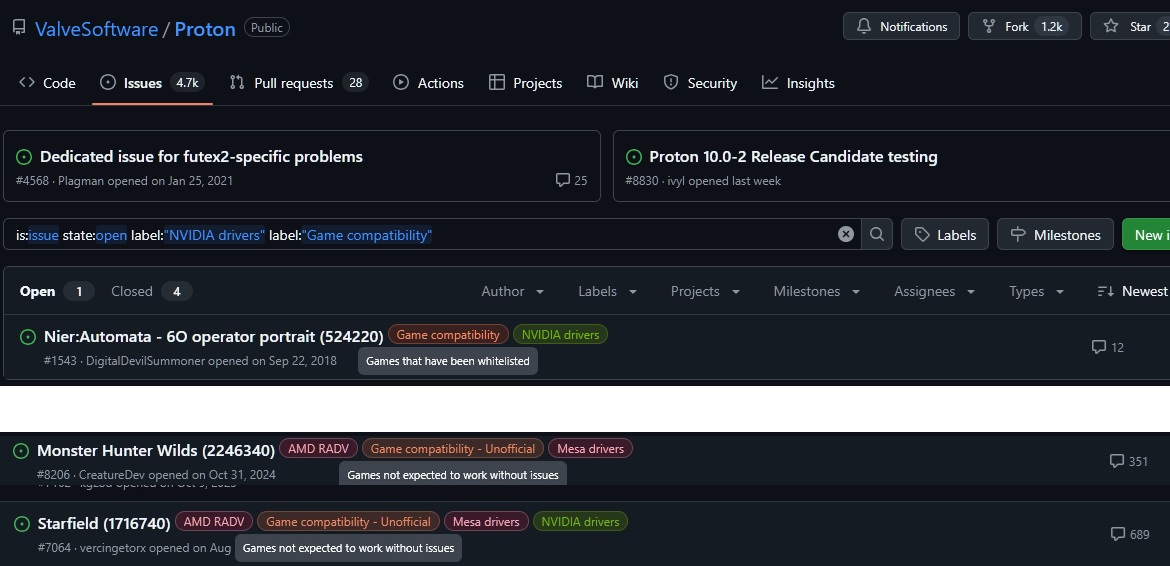This screenshot has width=1170, height=566.
Task: Click Game compatibility - Unofficial label on Starfield
Action: (x=348, y=521)
